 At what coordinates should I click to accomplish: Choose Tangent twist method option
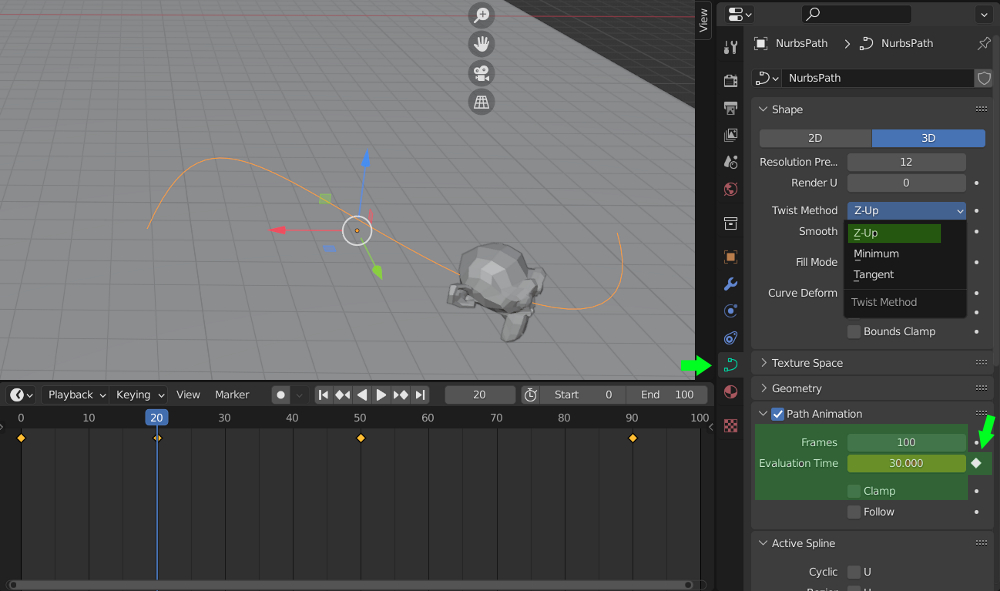(906, 274)
